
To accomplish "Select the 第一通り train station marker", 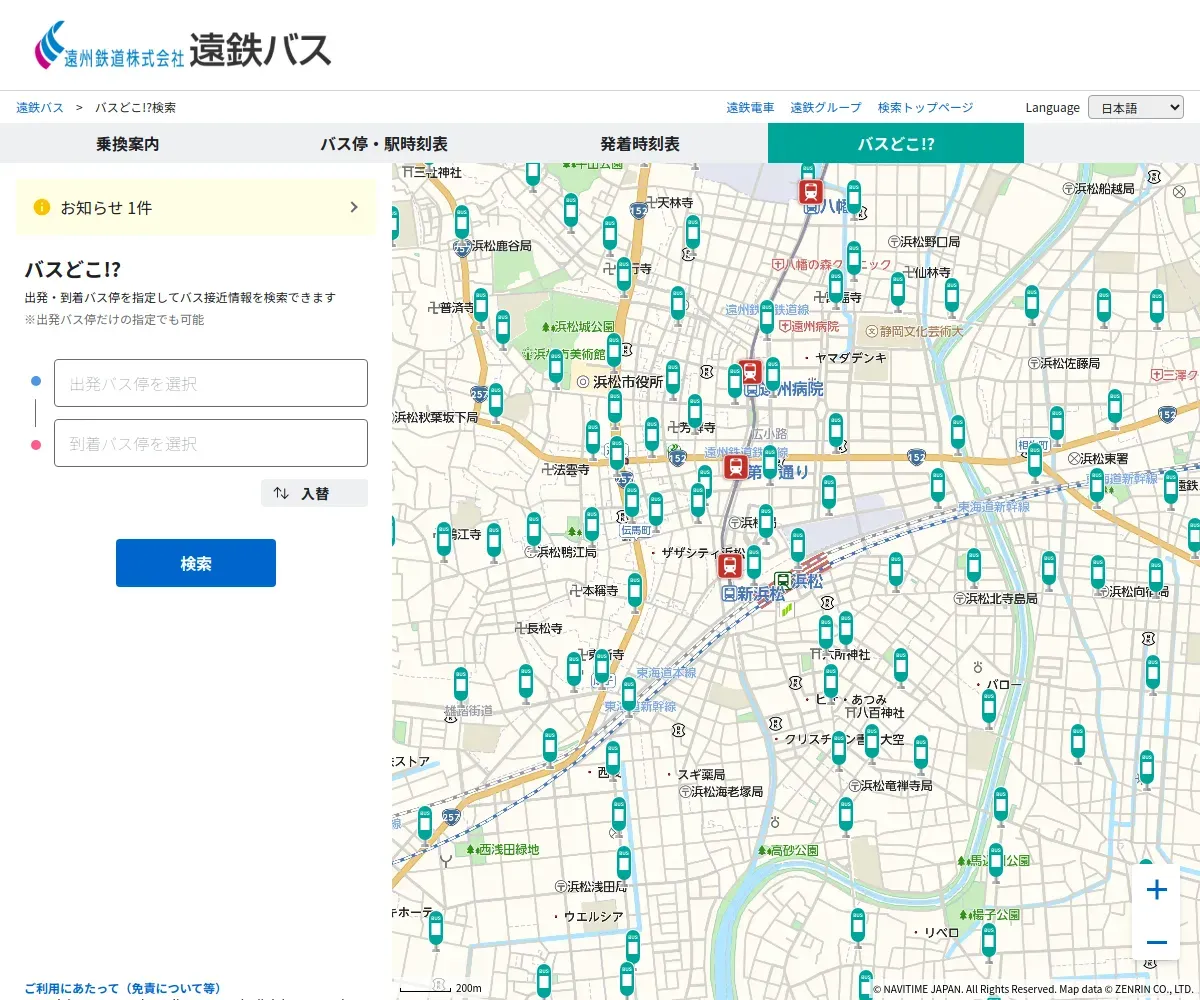I will coord(736,467).
